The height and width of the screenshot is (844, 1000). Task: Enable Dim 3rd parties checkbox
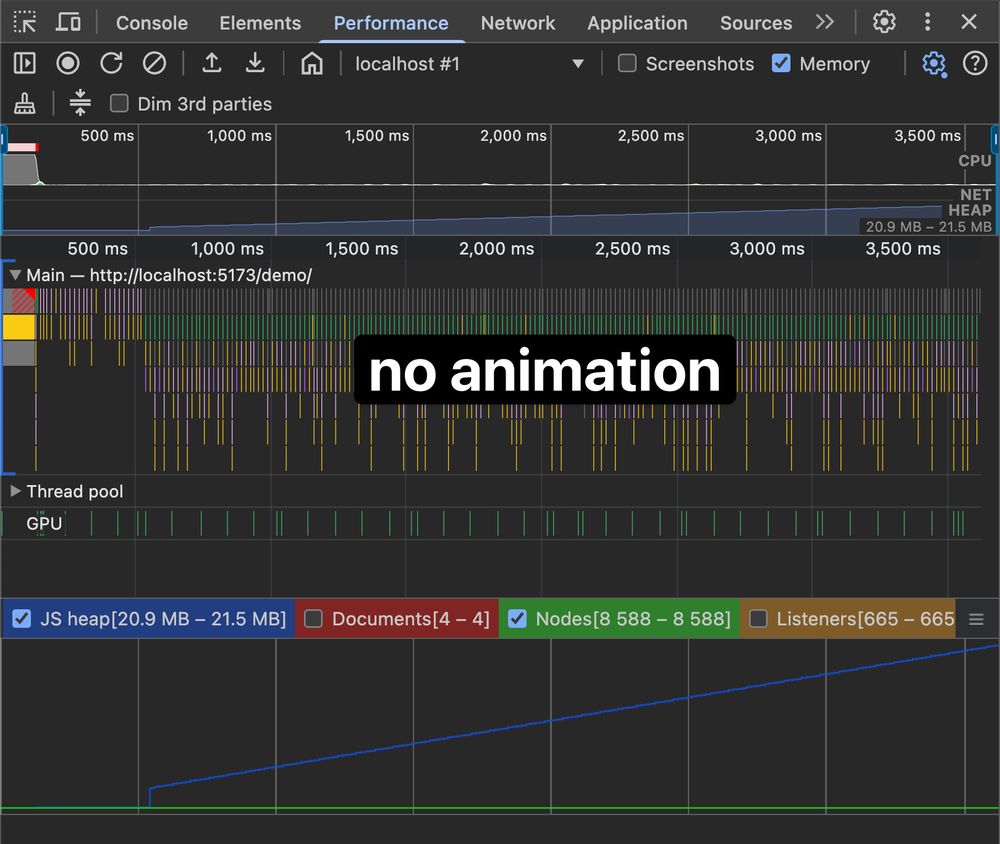click(x=119, y=103)
